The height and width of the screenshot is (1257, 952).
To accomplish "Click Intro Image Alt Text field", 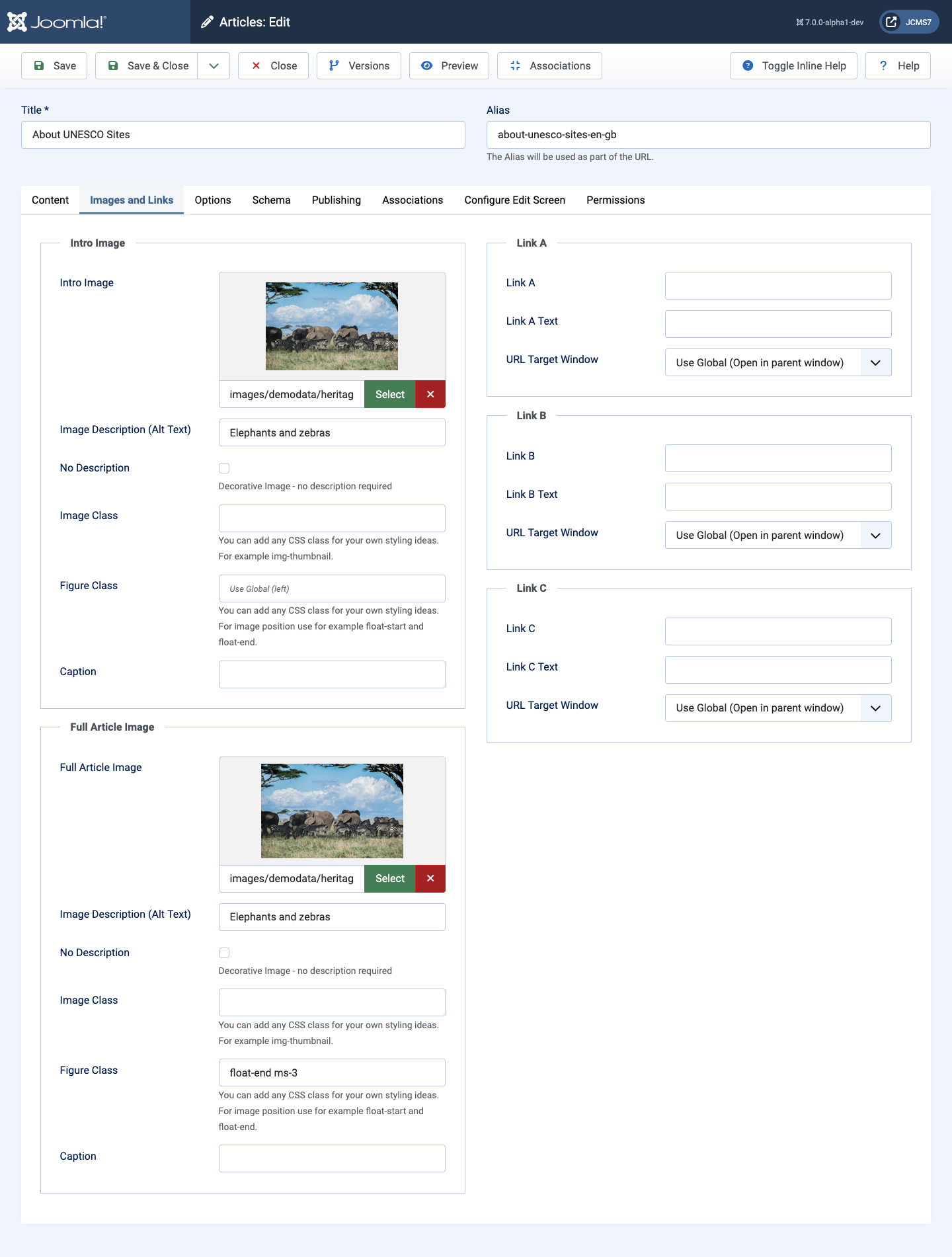I will tap(332, 432).
